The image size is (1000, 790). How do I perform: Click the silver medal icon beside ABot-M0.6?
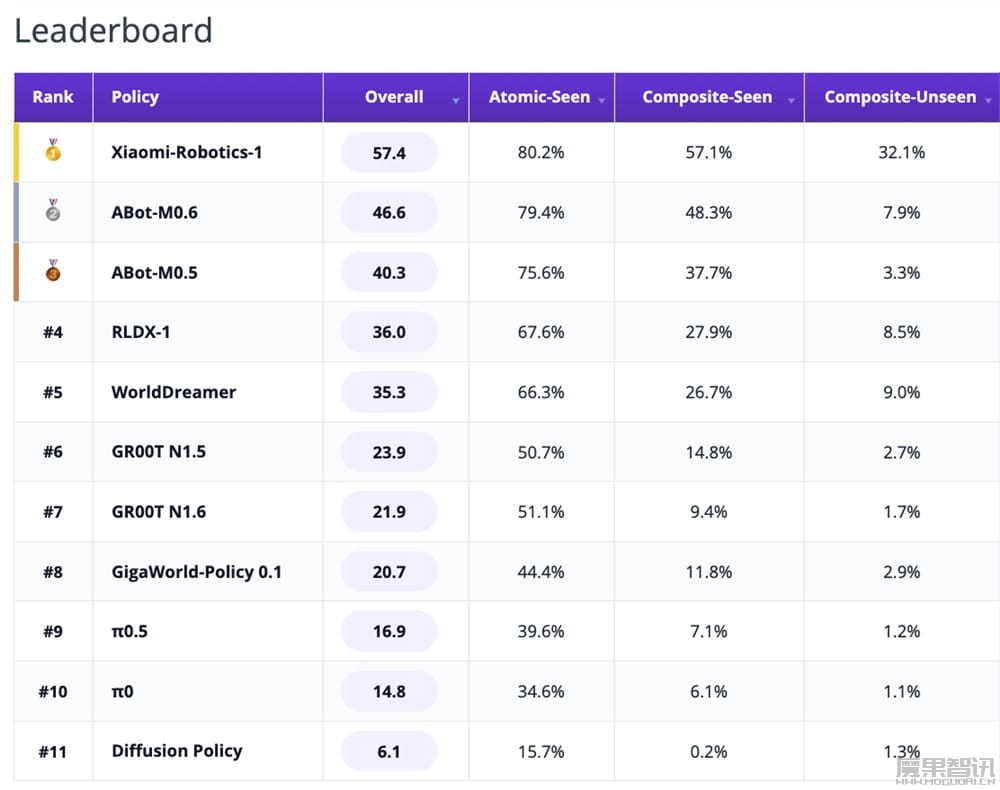point(53,210)
